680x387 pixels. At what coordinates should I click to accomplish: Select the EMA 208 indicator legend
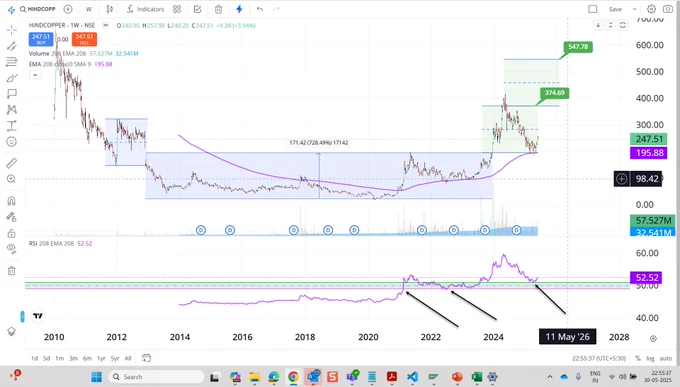70,64
